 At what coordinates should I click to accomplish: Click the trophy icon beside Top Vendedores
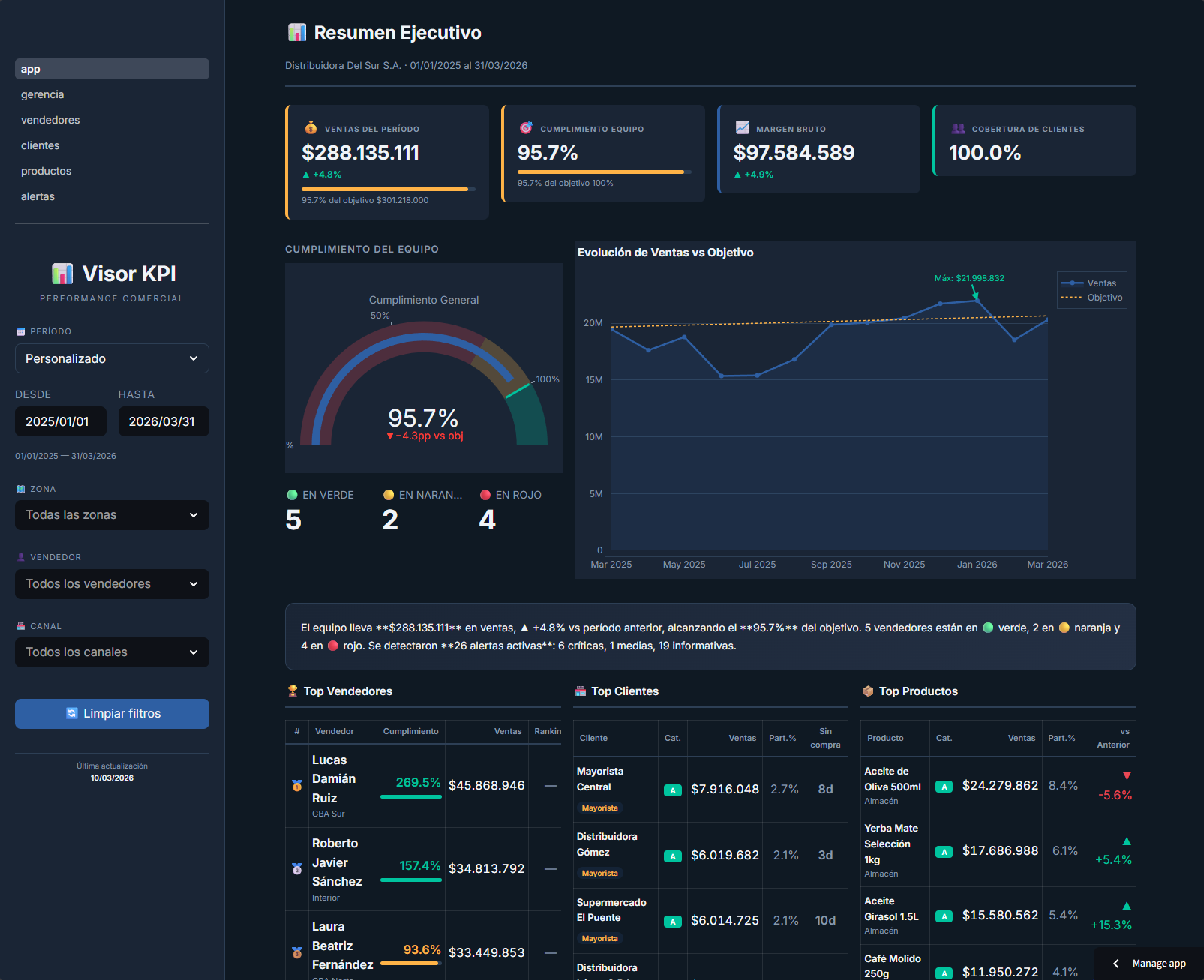(293, 691)
